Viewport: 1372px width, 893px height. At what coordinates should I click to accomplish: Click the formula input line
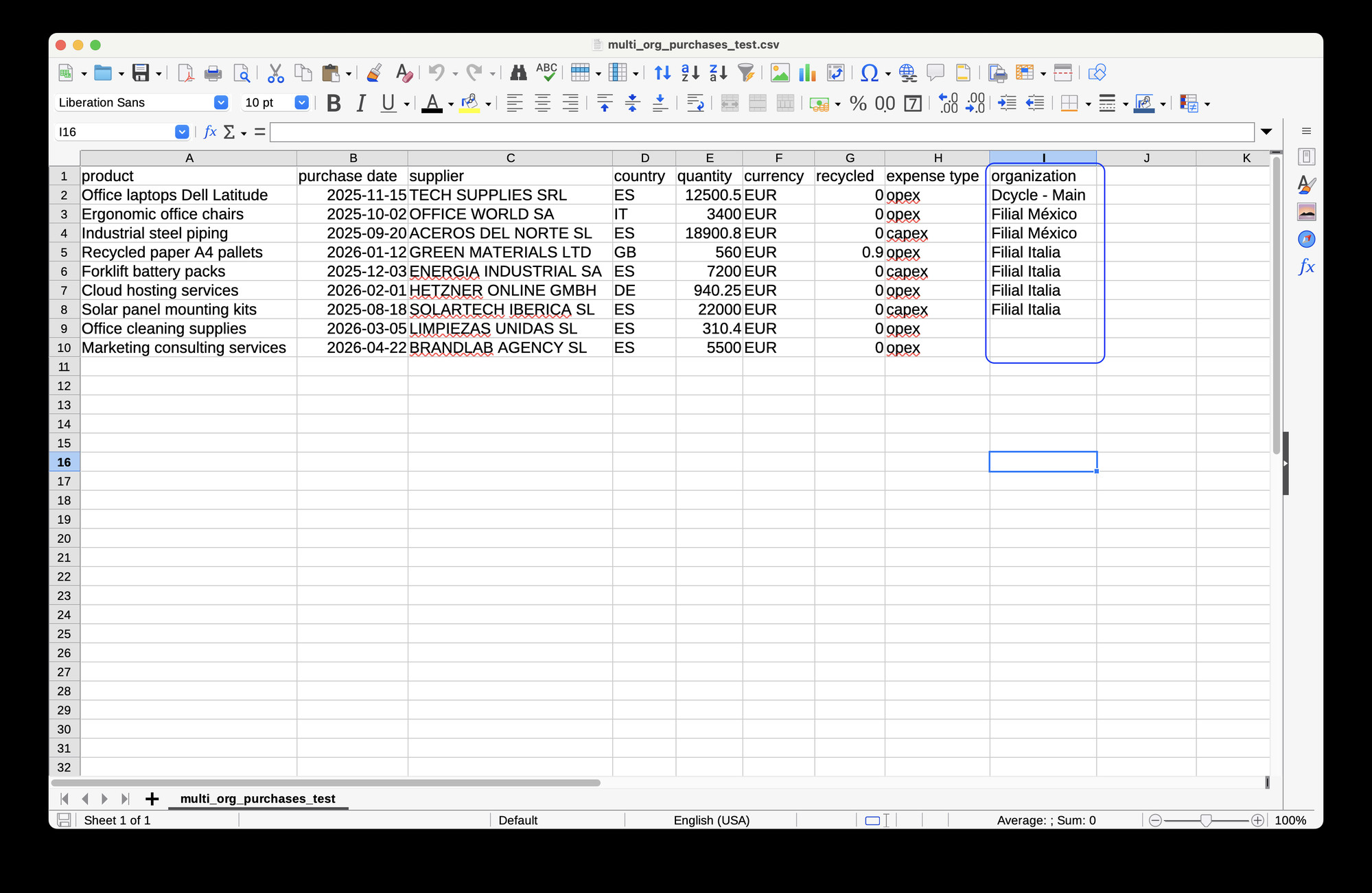(762, 132)
